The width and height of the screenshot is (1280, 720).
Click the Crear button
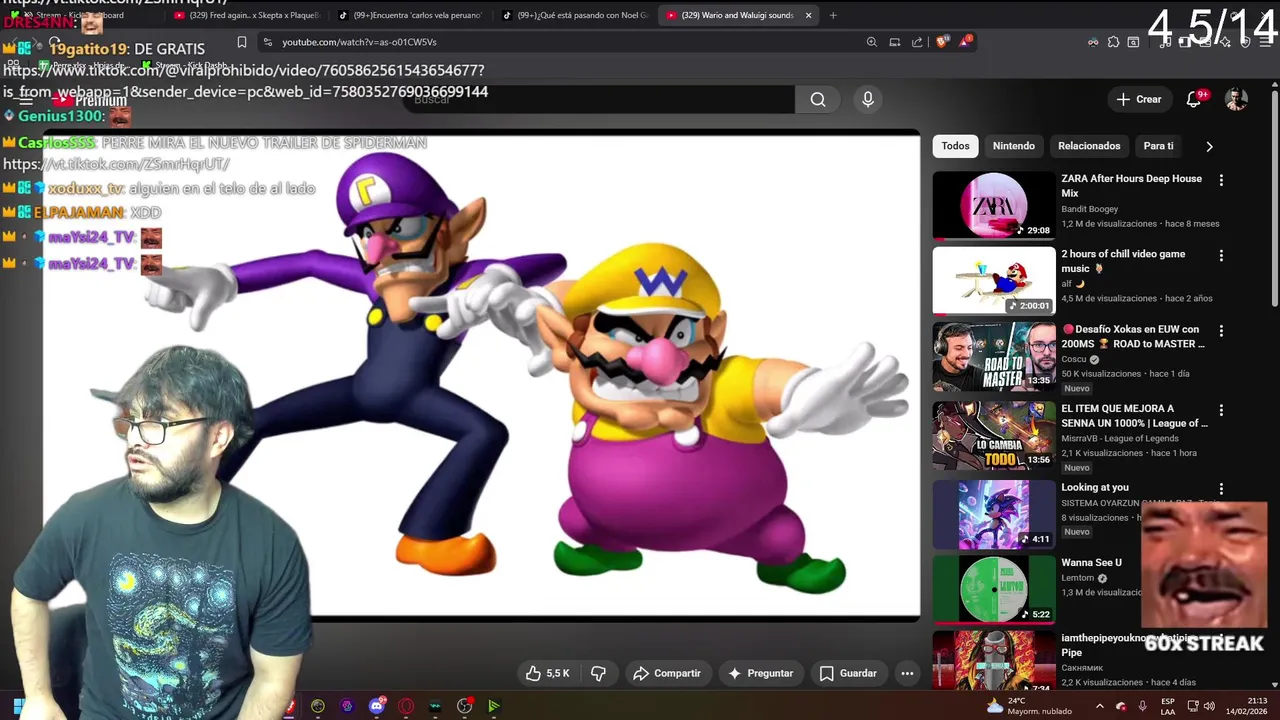pos(1139,99)
